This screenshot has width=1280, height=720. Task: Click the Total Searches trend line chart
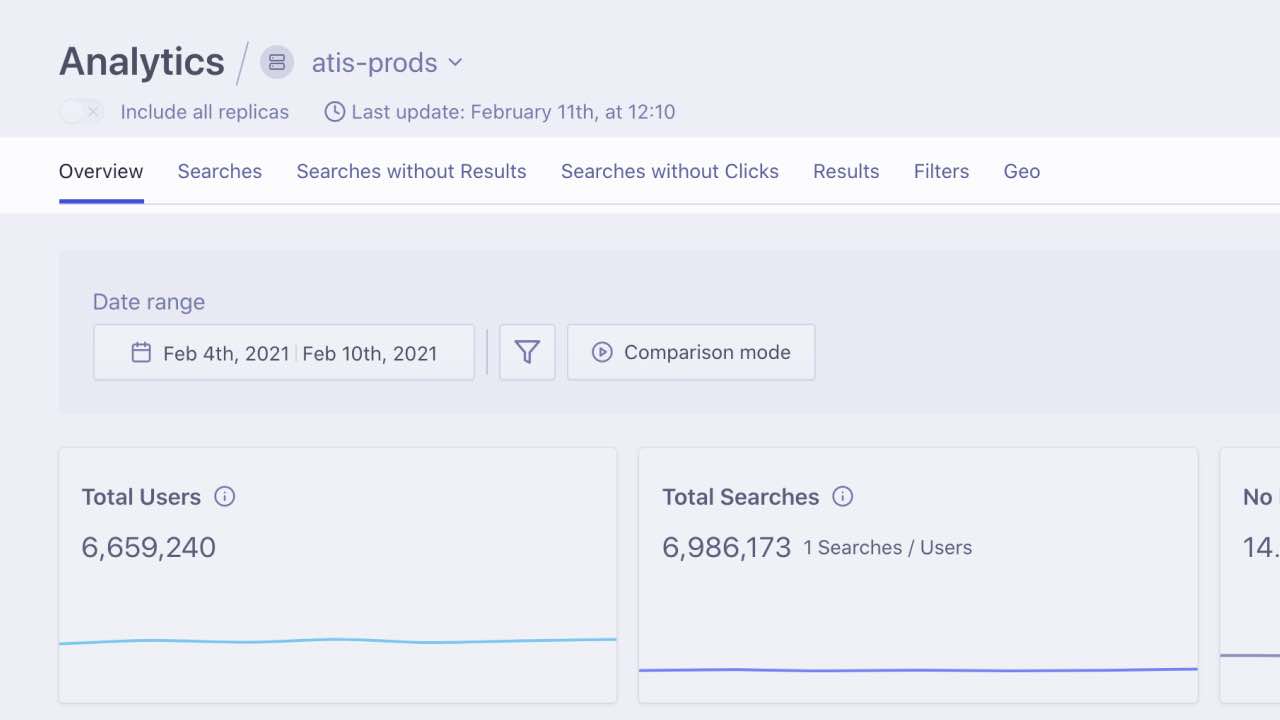coord(918,670)
